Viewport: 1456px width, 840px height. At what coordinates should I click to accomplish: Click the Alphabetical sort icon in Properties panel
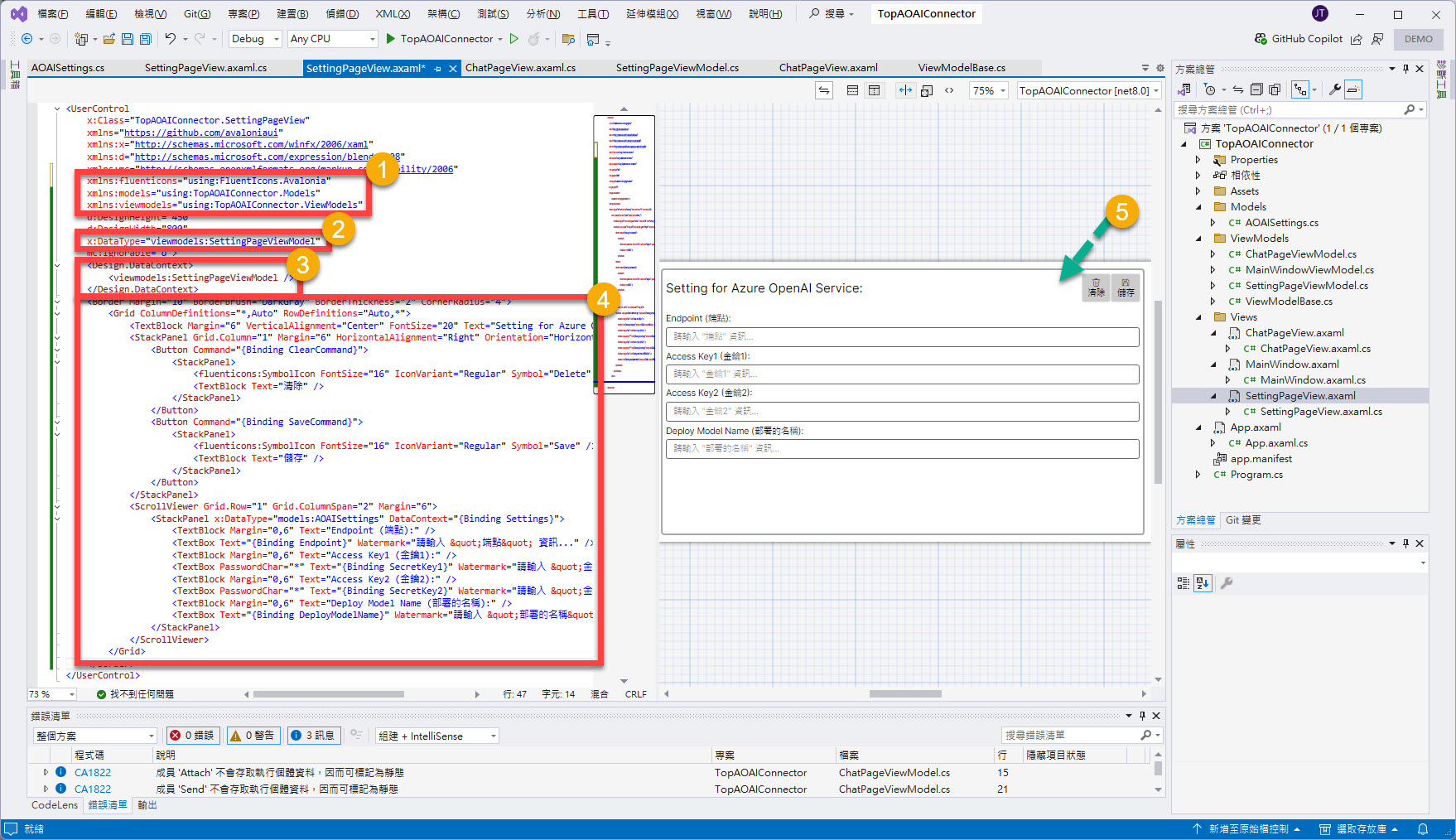[x=1203, y=583]
